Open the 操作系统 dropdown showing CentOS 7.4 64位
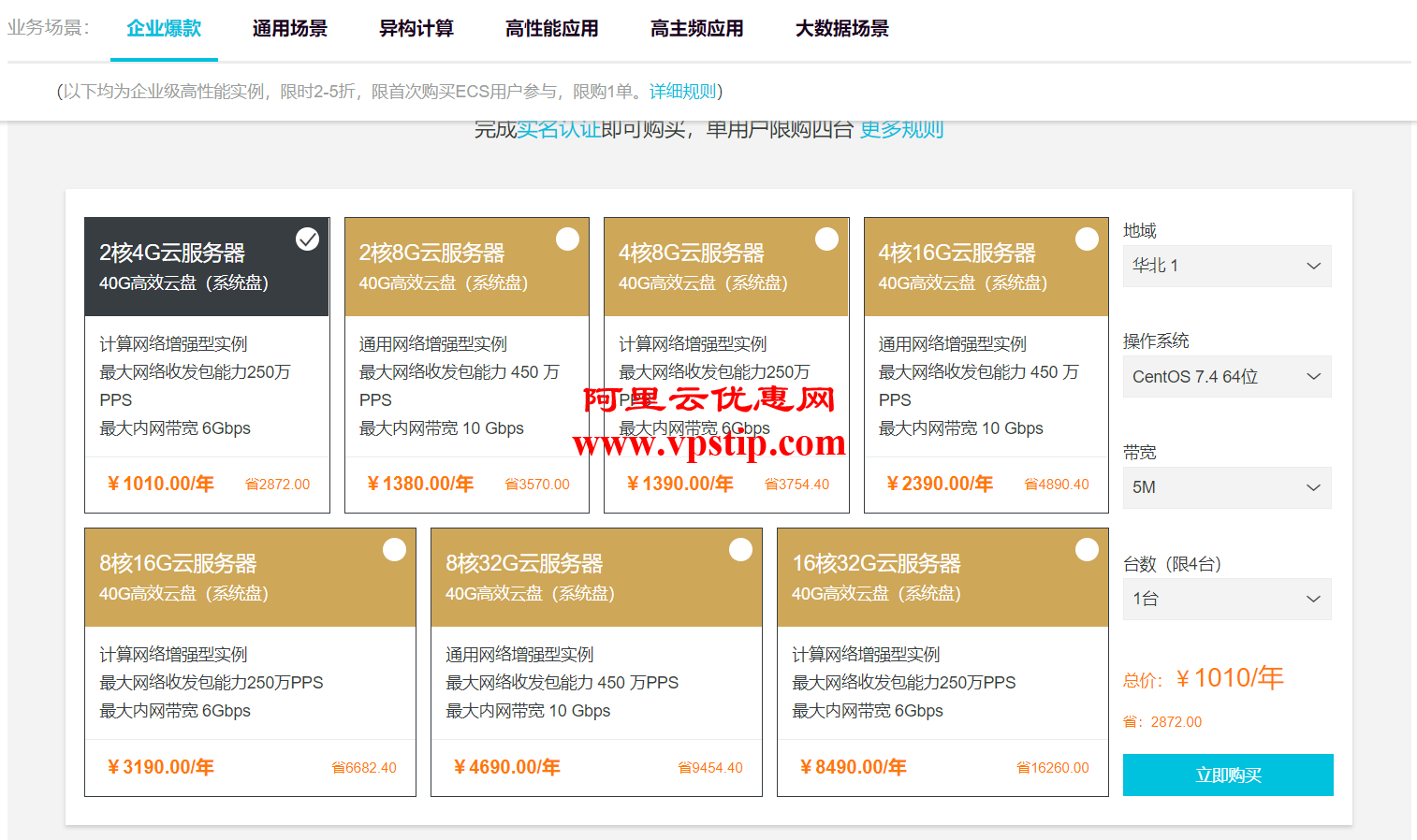The width and height of the screenshot is (1417, 840). click(1227, 376)
